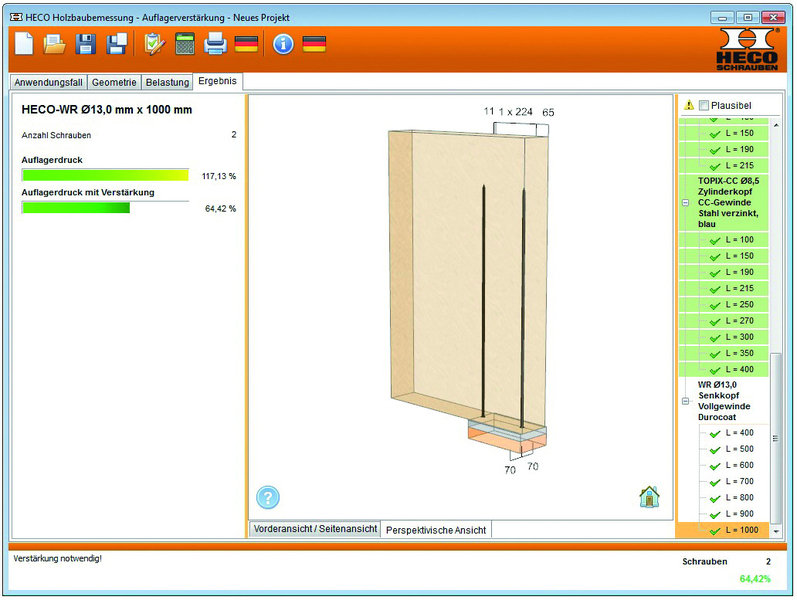Show program info via the blue info icon
The width and height of the screenshot is (797, 600).
pyautogui.click(x=283, y=44)
